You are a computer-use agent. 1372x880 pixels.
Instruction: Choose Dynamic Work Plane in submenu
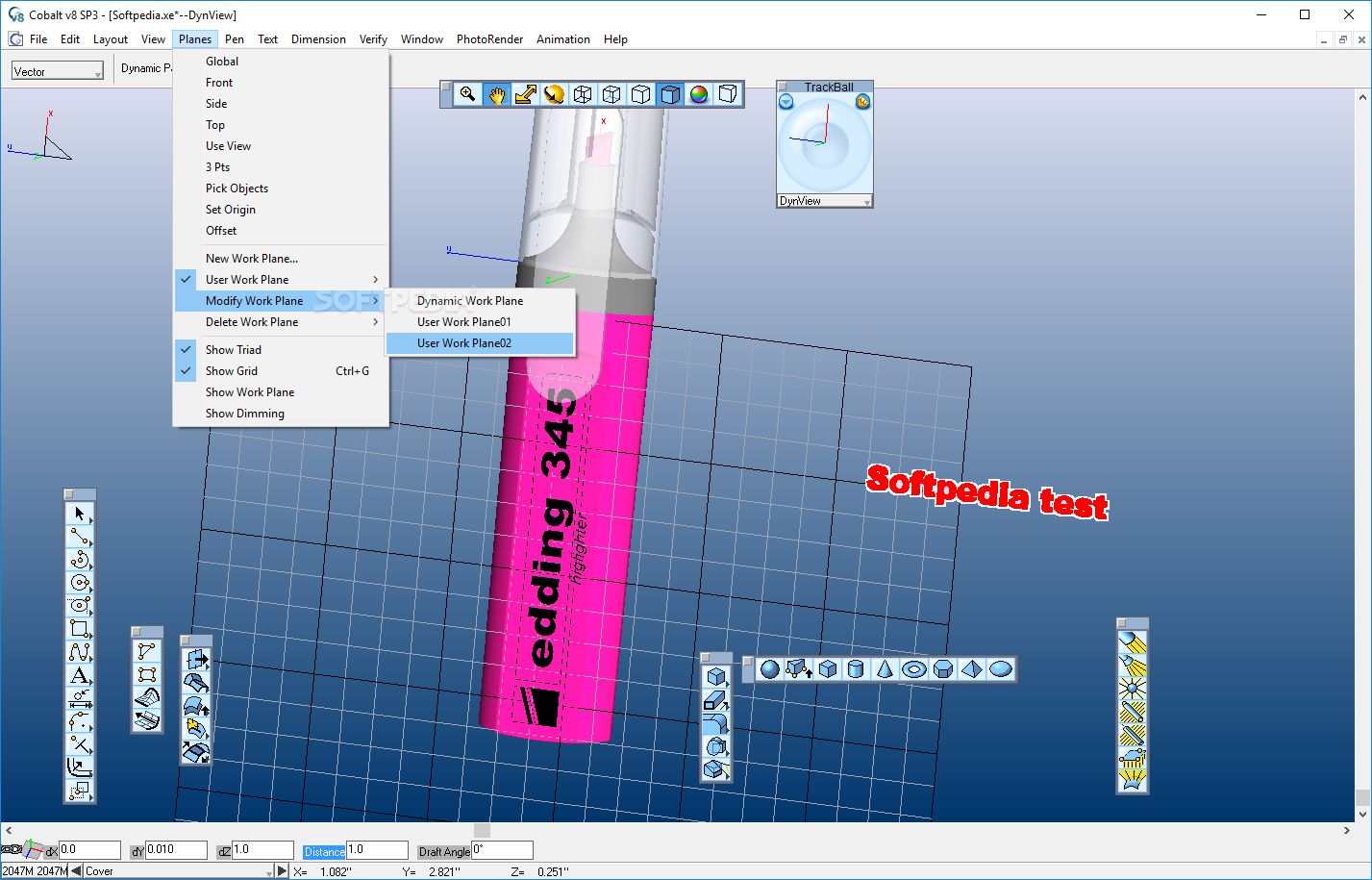point(480,301)
